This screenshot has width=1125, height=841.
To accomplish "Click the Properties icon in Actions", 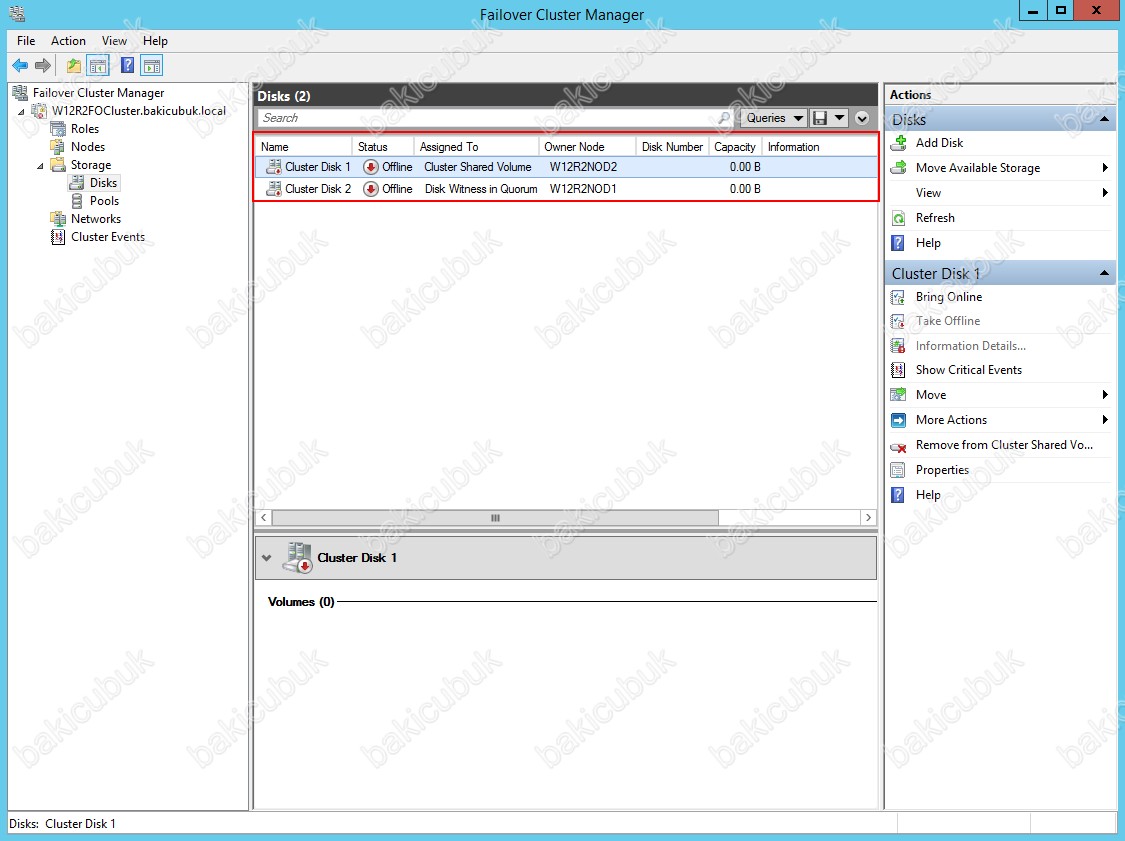I will pyautogui.click(x=898, y=470).
